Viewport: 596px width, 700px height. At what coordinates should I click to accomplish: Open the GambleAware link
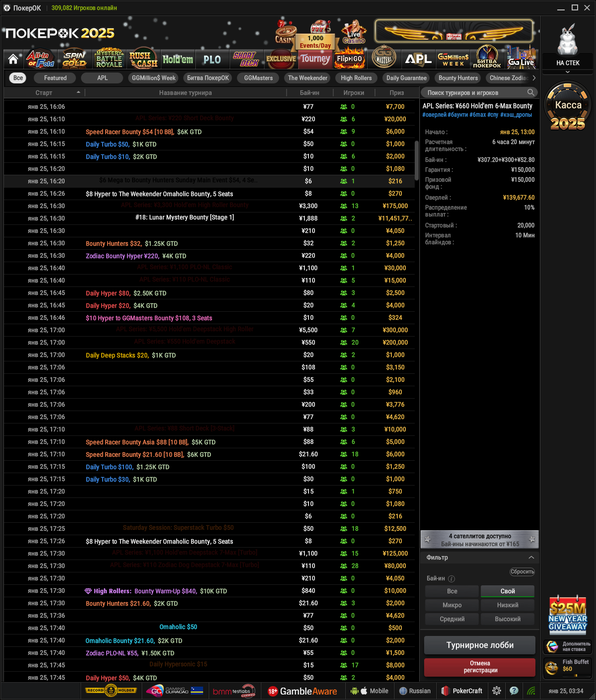point(302,691)
